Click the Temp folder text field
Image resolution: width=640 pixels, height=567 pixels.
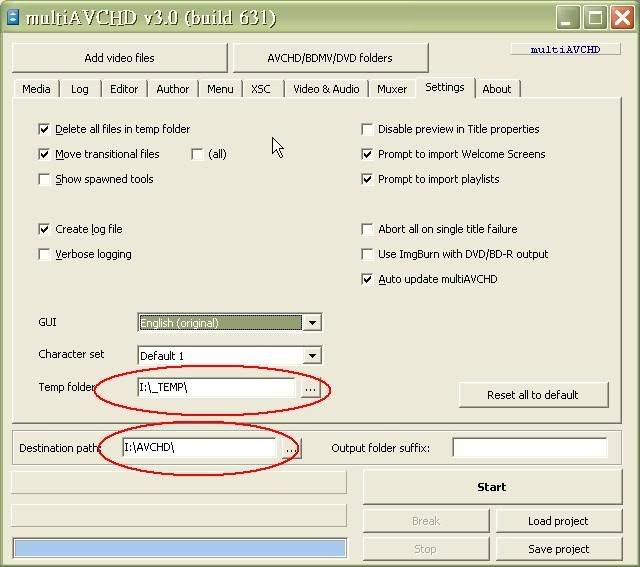[216, 387]
